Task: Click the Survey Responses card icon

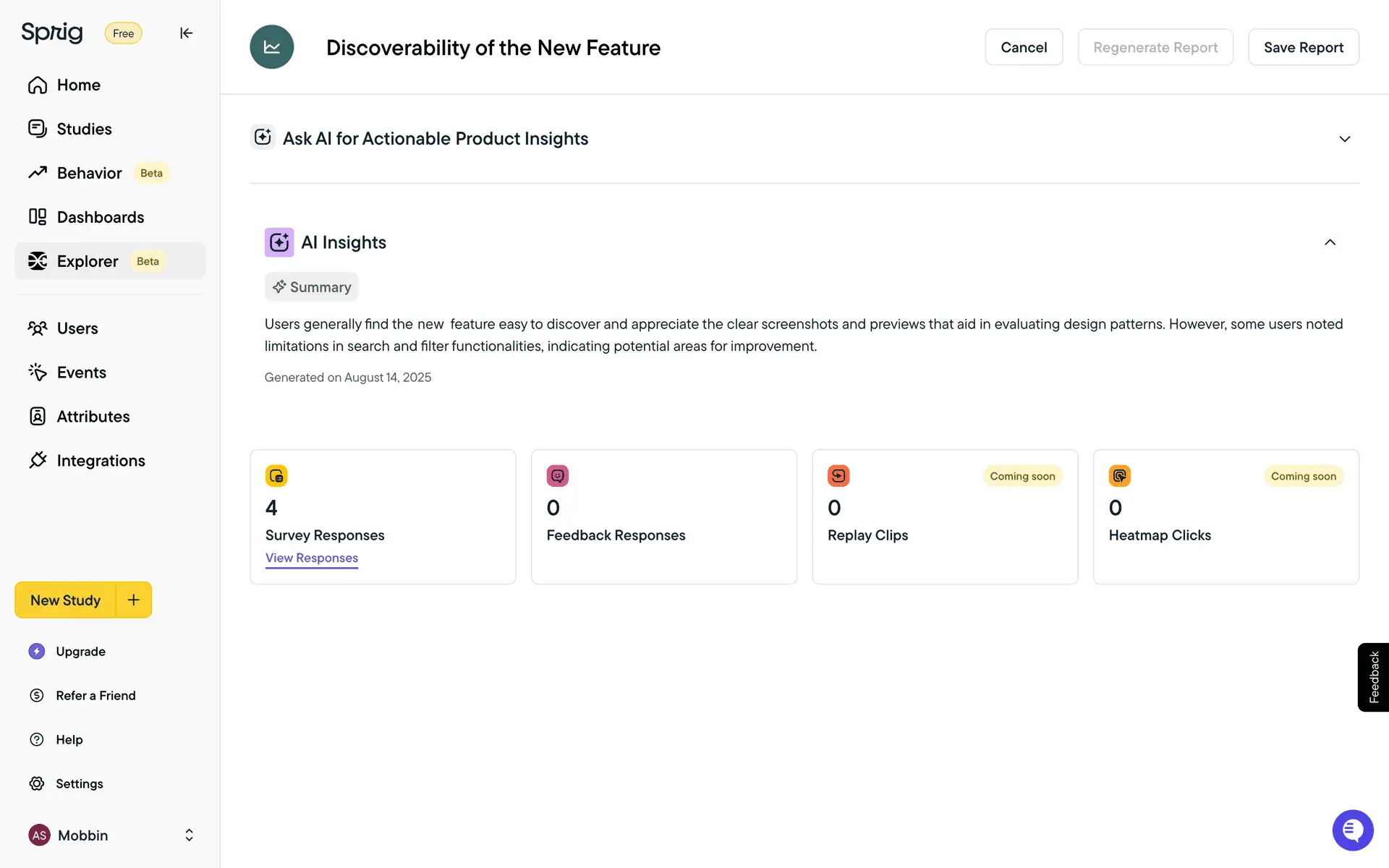Action: tap(276, 476)
